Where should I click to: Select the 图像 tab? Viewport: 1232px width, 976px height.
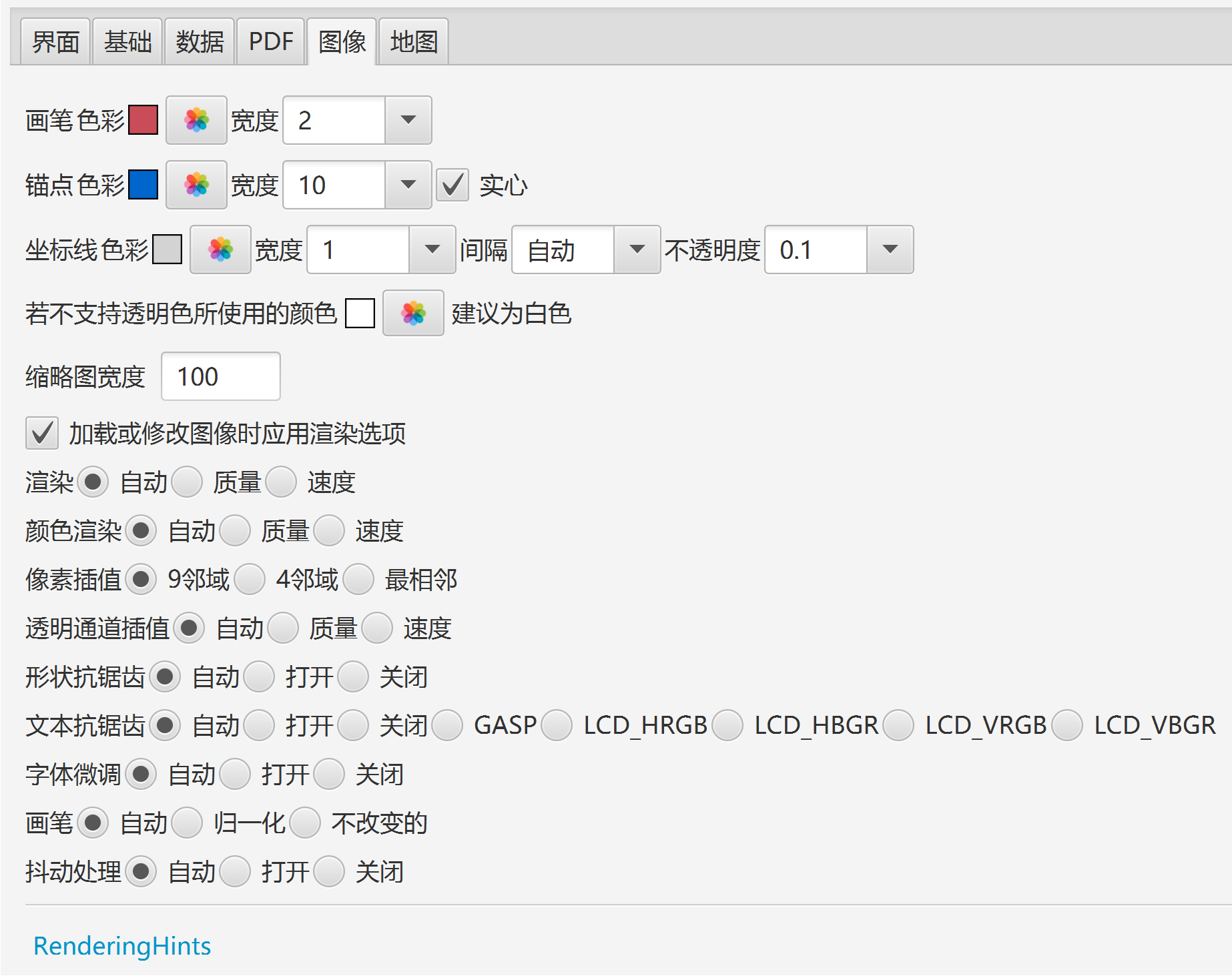click(342, 42)
